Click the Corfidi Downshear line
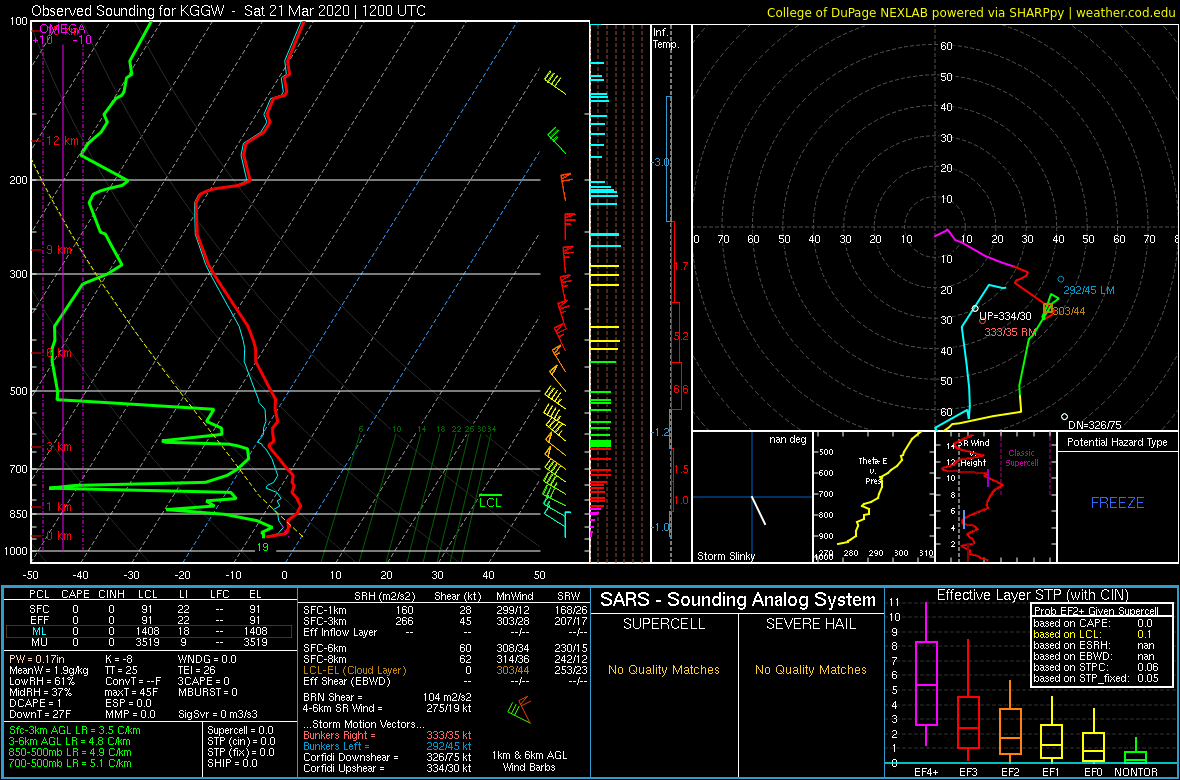This screenshot has width=1180, height=780. tap(388, 757)
